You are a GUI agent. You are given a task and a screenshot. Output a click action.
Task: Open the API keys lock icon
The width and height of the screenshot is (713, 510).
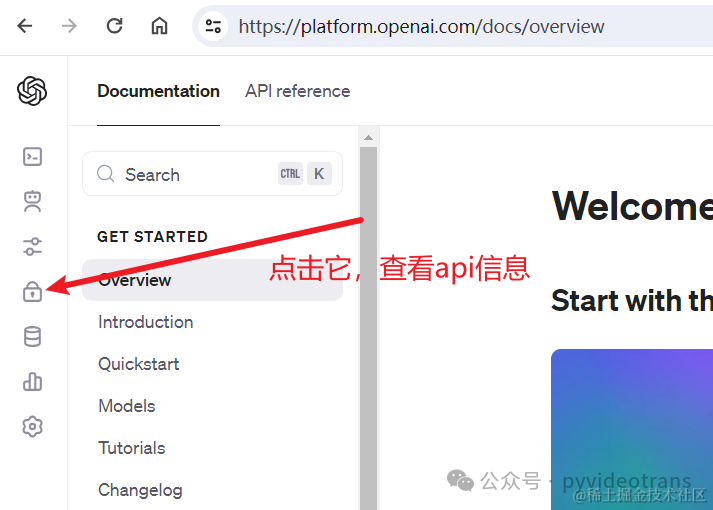pos(32,291)
